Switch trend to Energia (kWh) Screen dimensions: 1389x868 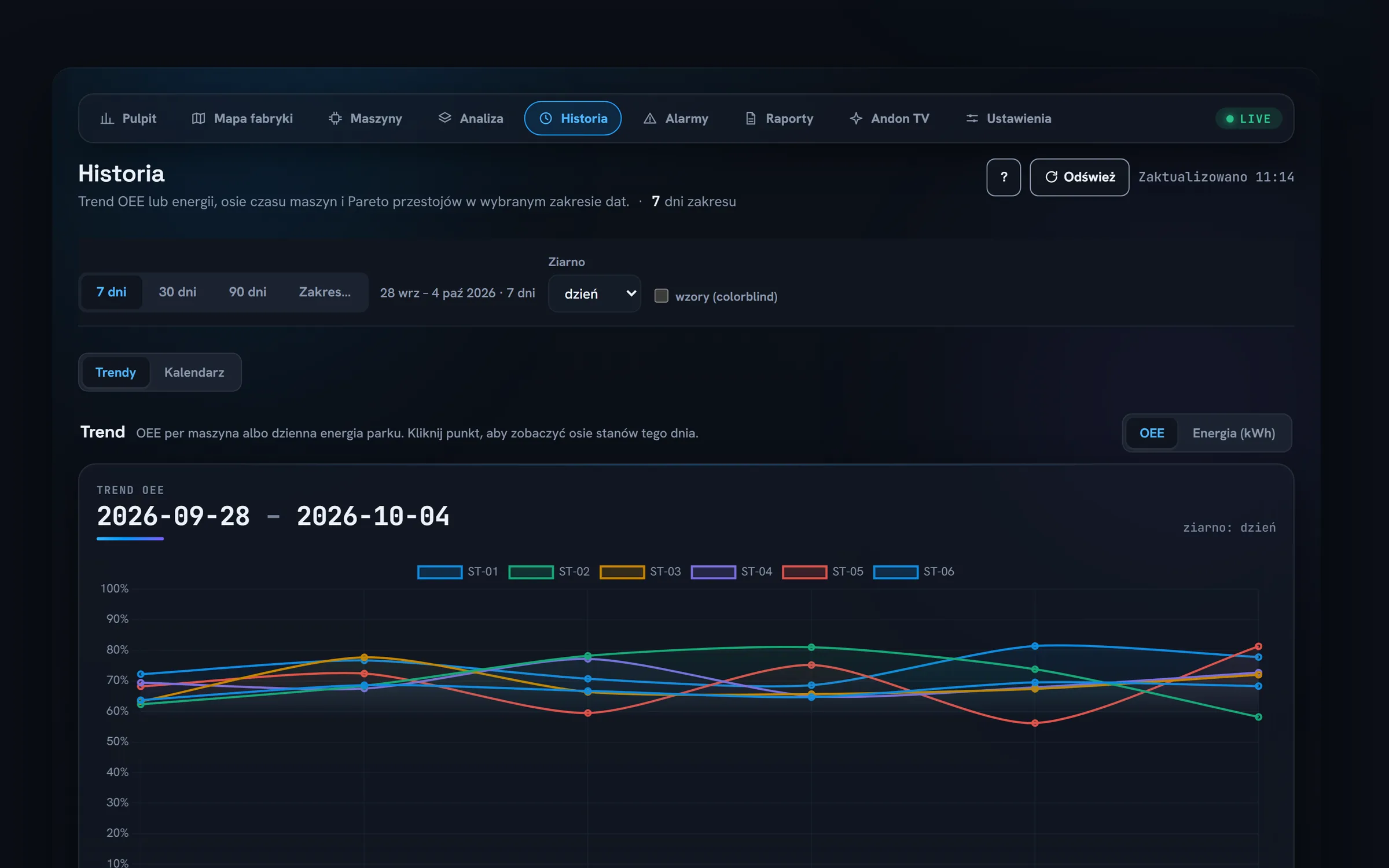click(1234, 433)
